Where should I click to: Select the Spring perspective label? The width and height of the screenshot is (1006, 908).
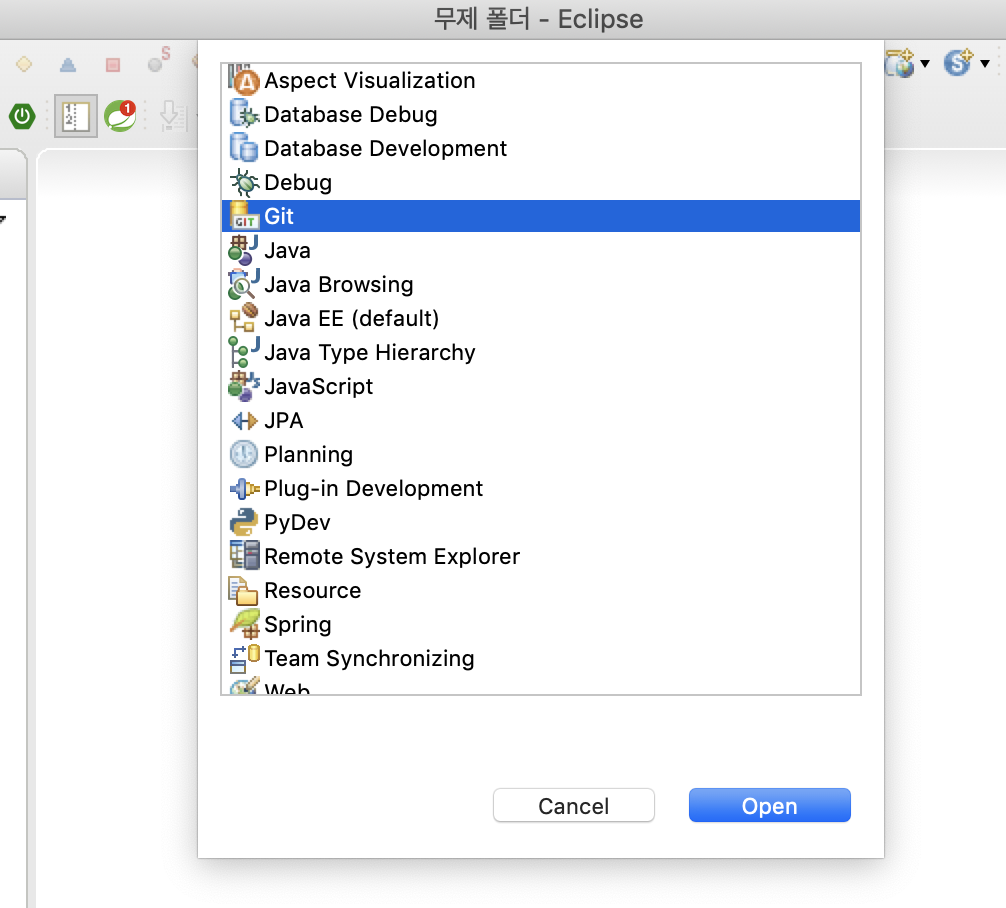click(297, 625)
